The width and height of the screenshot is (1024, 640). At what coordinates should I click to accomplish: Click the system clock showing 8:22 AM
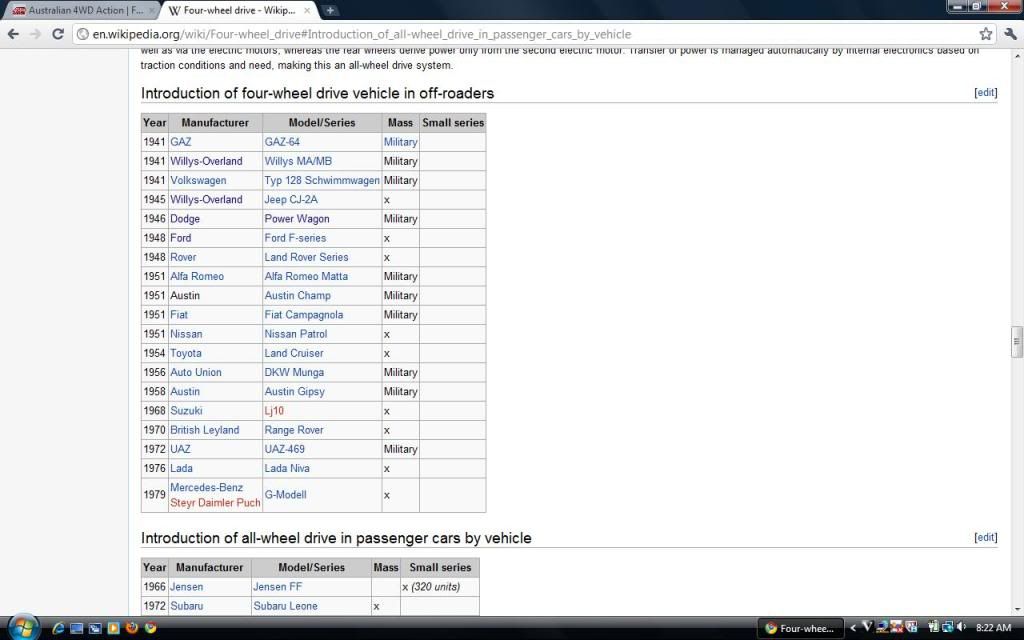point(993,628)
